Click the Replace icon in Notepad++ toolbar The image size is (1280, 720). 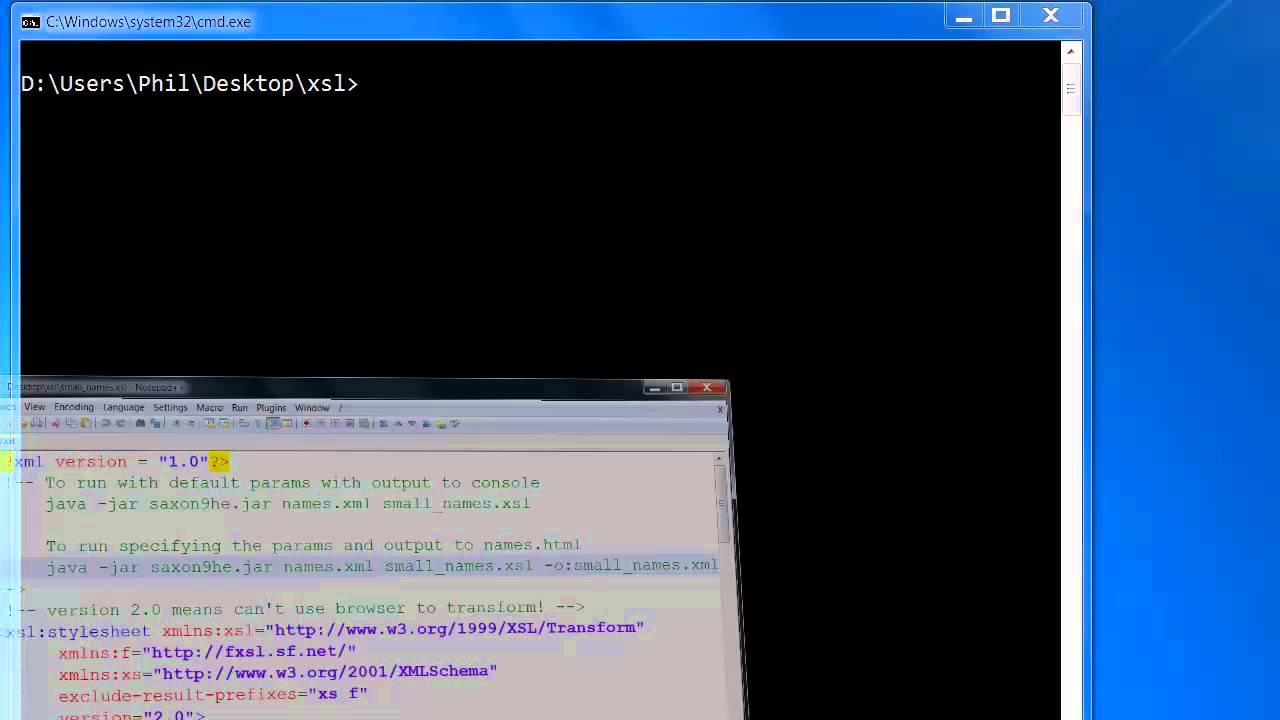(155, 423)
